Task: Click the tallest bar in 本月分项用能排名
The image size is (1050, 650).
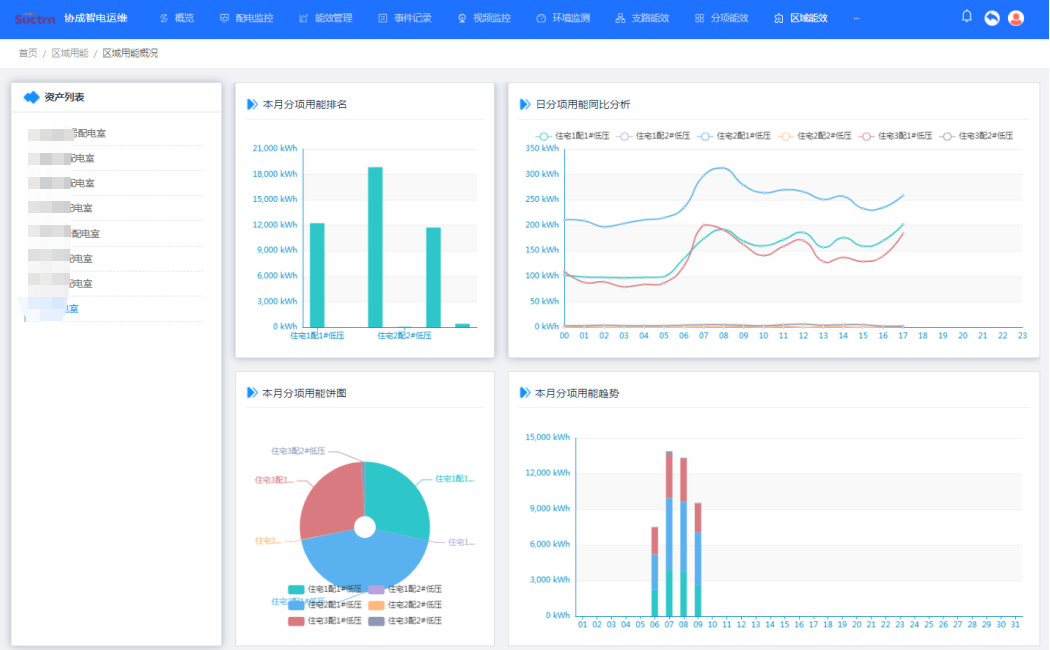Action: [x=375, y=247]
